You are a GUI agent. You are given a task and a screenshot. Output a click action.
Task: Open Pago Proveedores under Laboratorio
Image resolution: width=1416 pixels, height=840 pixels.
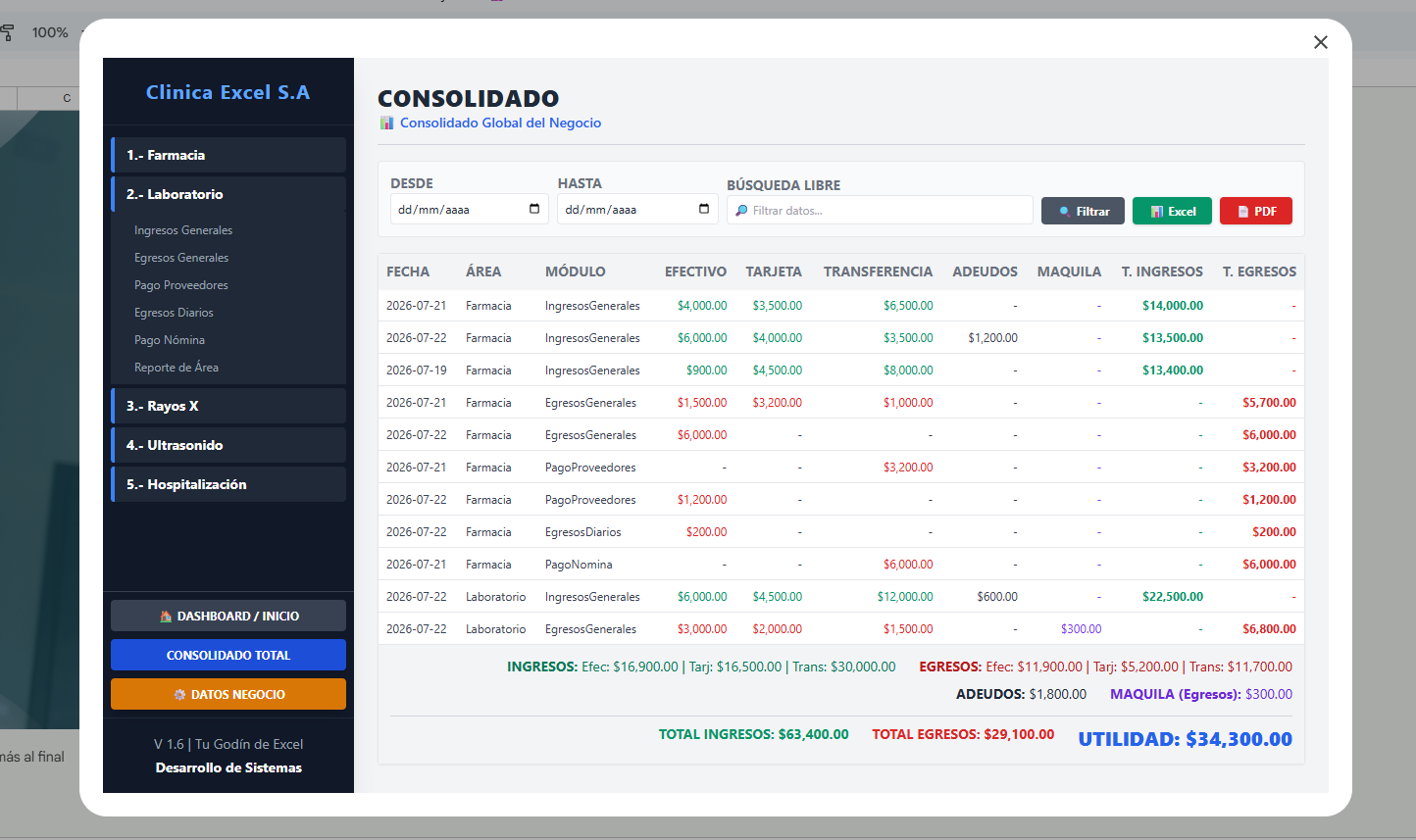click(181, 285)
